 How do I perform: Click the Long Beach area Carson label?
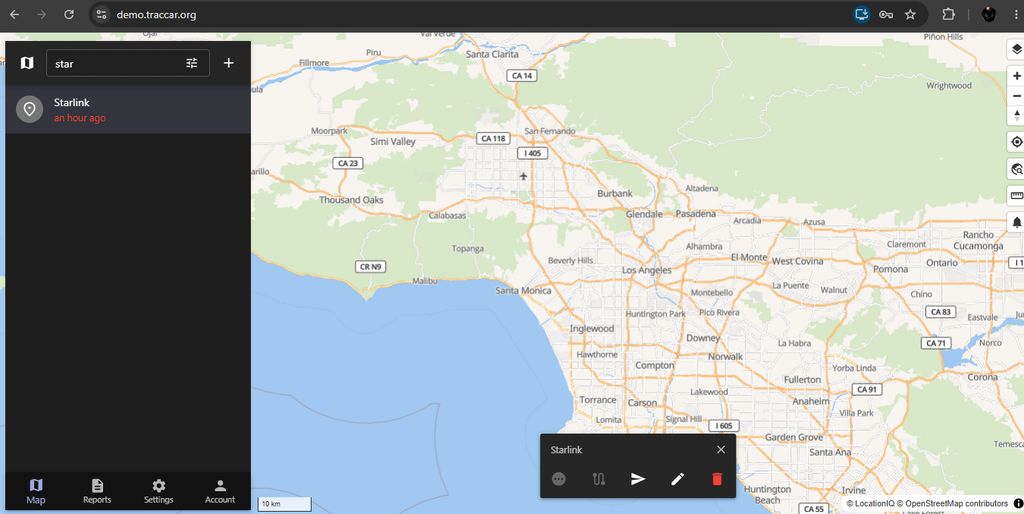click(x=642, y=403)
